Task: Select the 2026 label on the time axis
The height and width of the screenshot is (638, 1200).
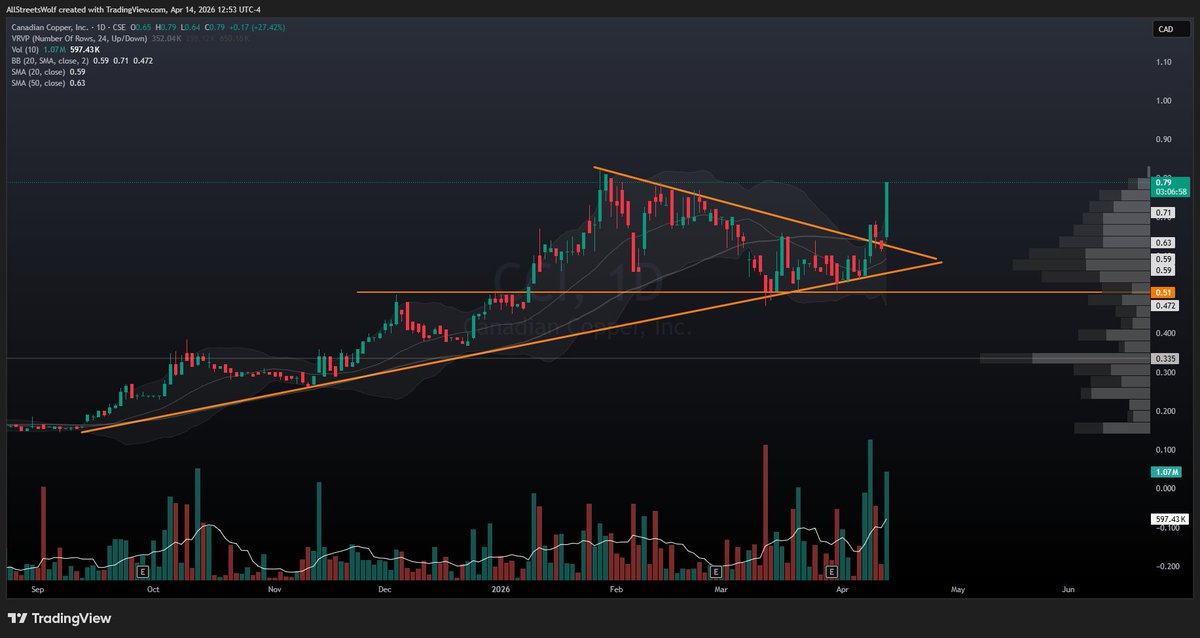Action: 500,590
